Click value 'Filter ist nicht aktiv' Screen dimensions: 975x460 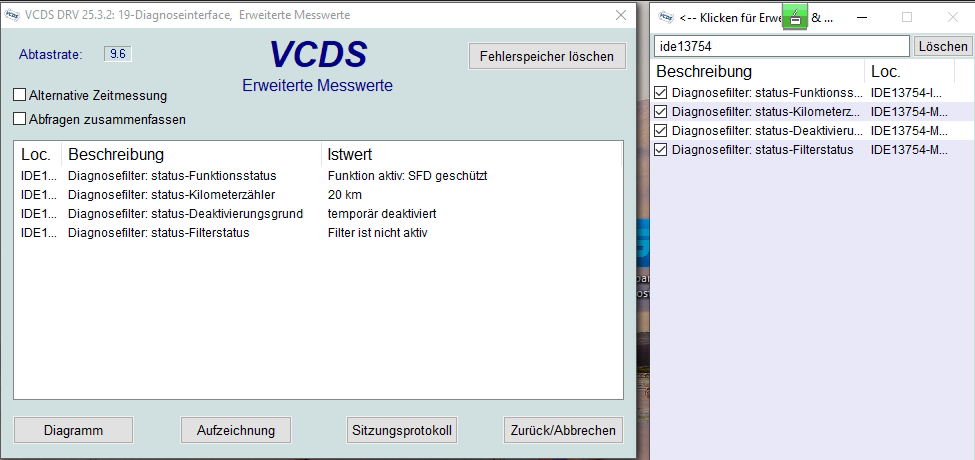pos(377,233)
